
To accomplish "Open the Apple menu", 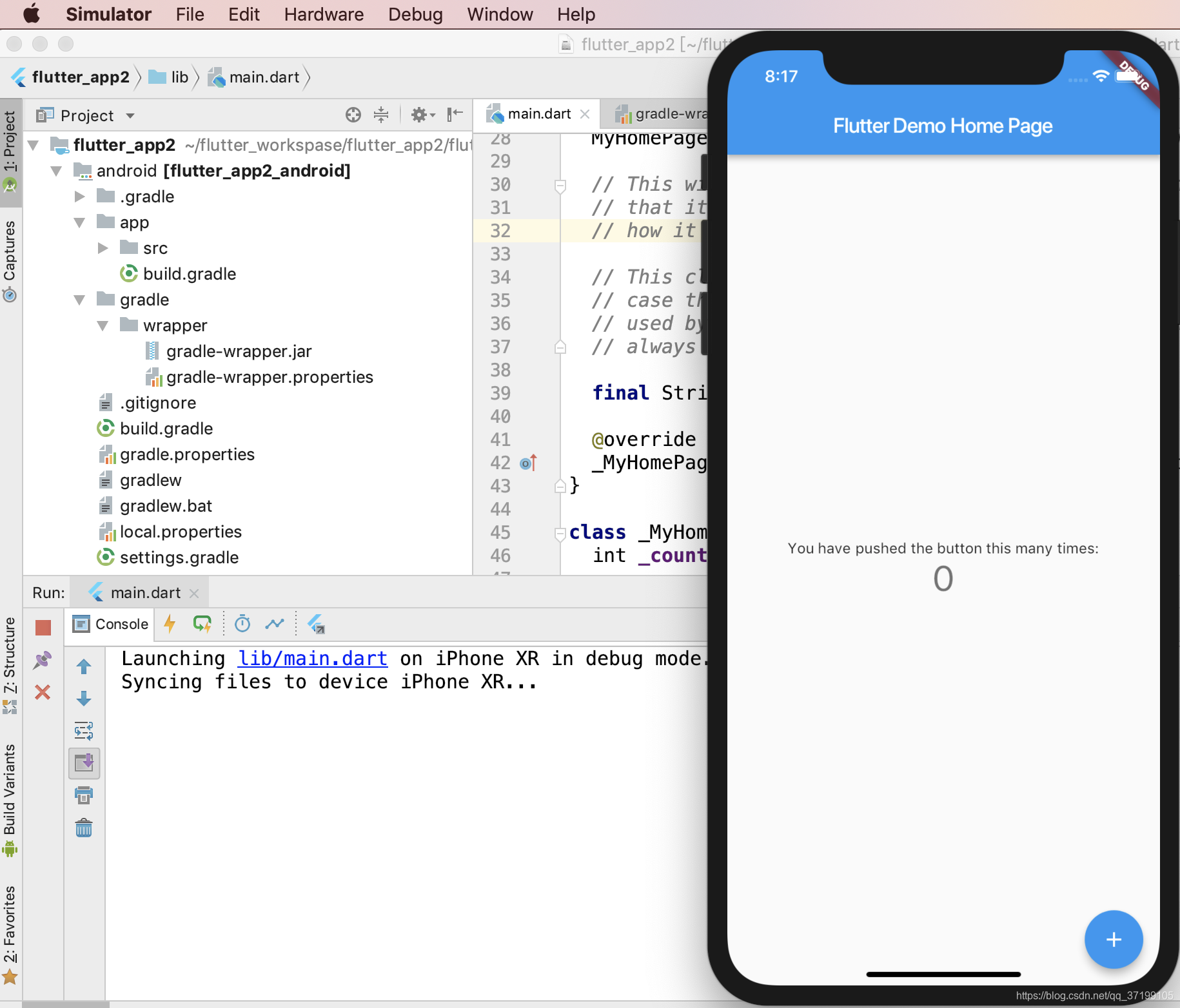I will (x=31, y=14).
